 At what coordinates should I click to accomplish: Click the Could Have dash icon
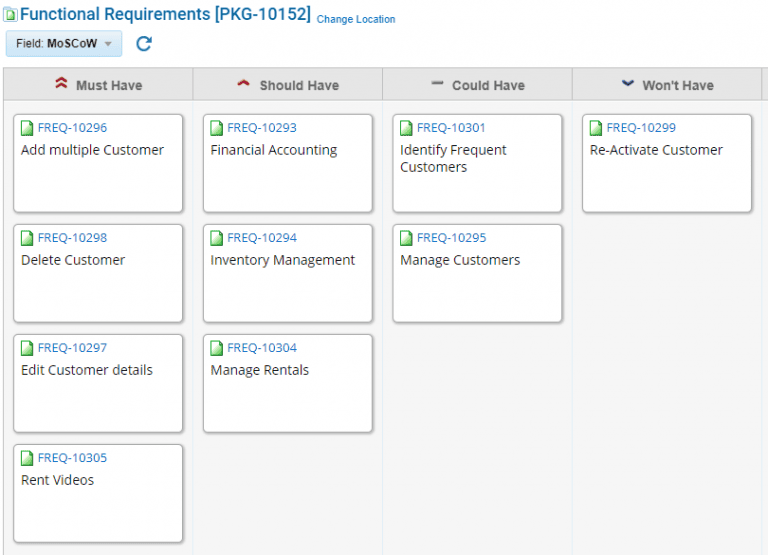click(437, 83)
